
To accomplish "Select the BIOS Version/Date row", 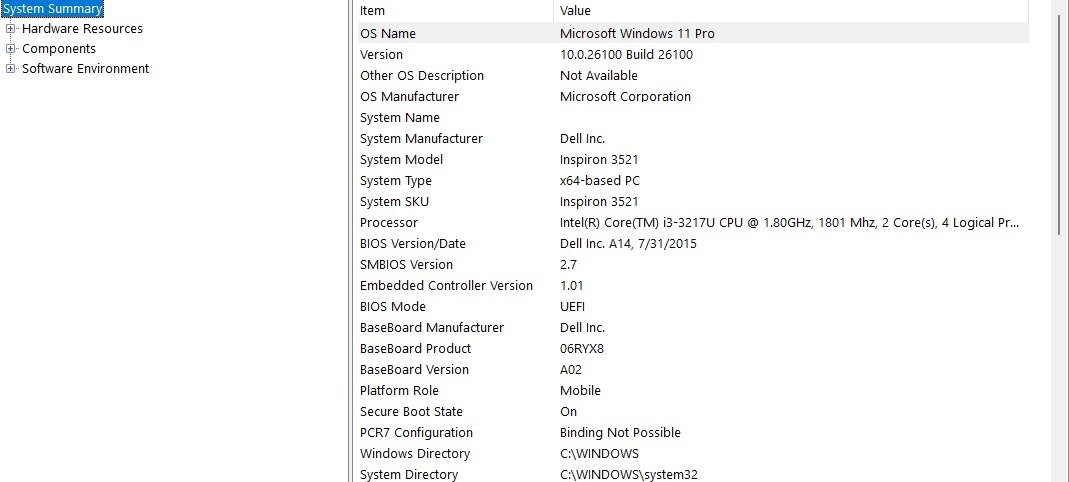I will tap(693, 243).
